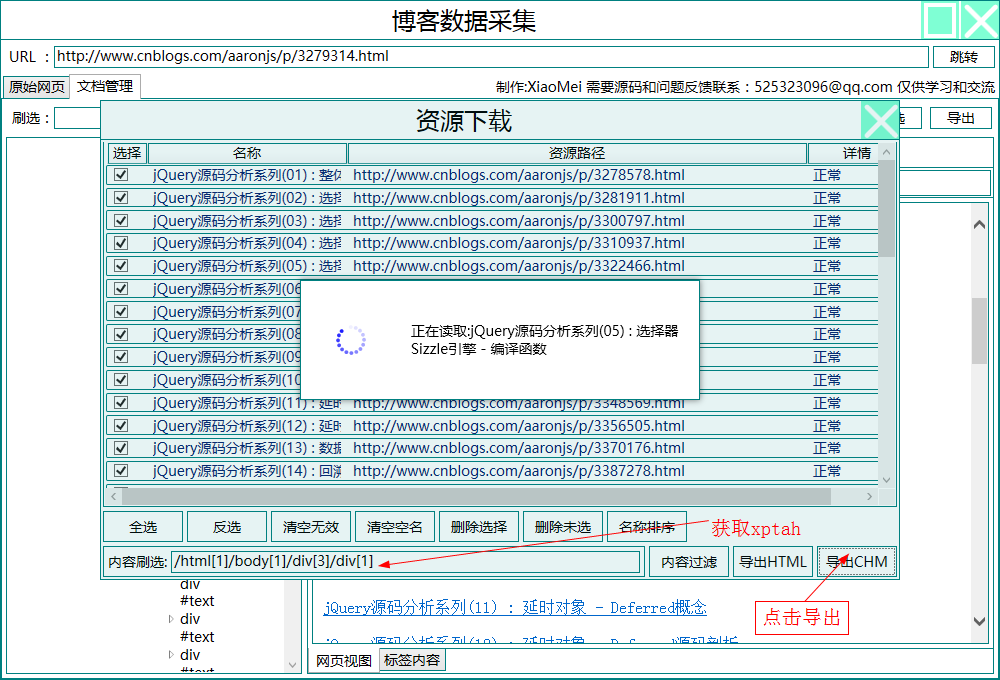The height and width of the screenshot is (680, 1000).
Task: Uncheck the jQuery源码分析系列(02) row checkbox
Action: [121, 198]
